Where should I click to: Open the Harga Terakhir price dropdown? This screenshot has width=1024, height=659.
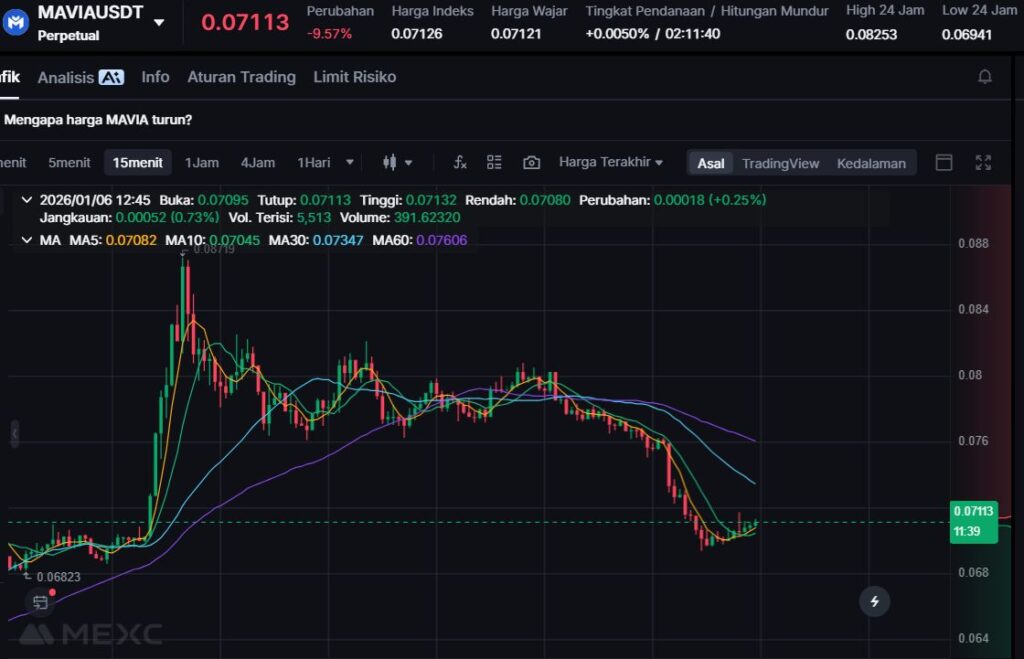pos(611,162)
